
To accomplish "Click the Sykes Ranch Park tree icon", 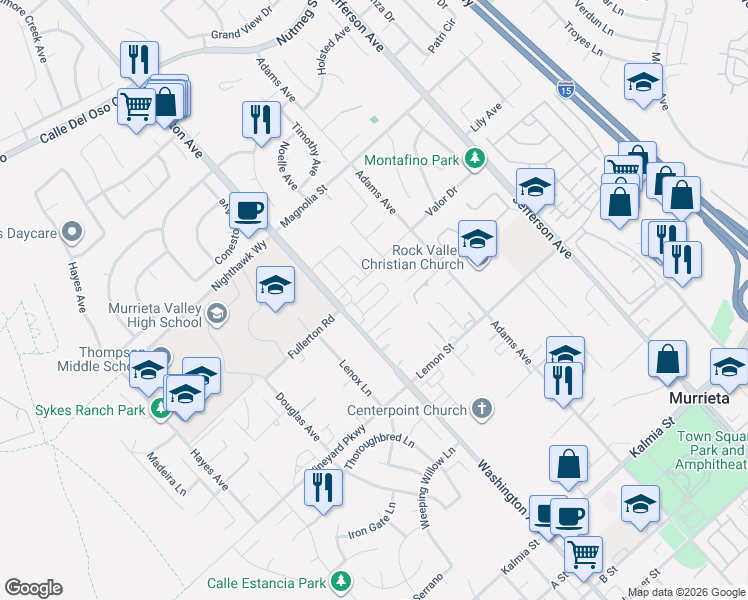I will [158, 408].
